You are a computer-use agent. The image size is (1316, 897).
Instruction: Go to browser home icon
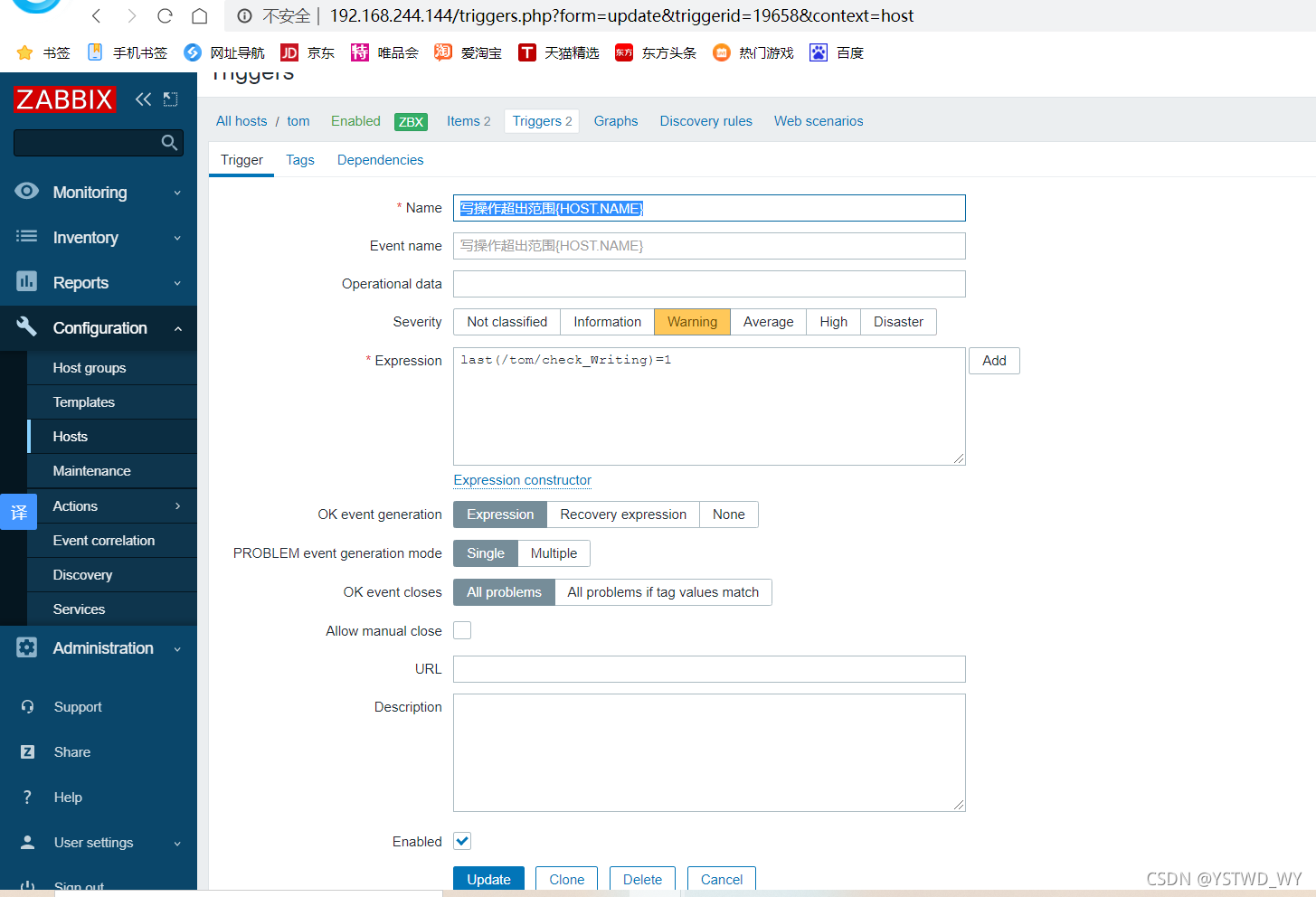[x=200, y=16]
